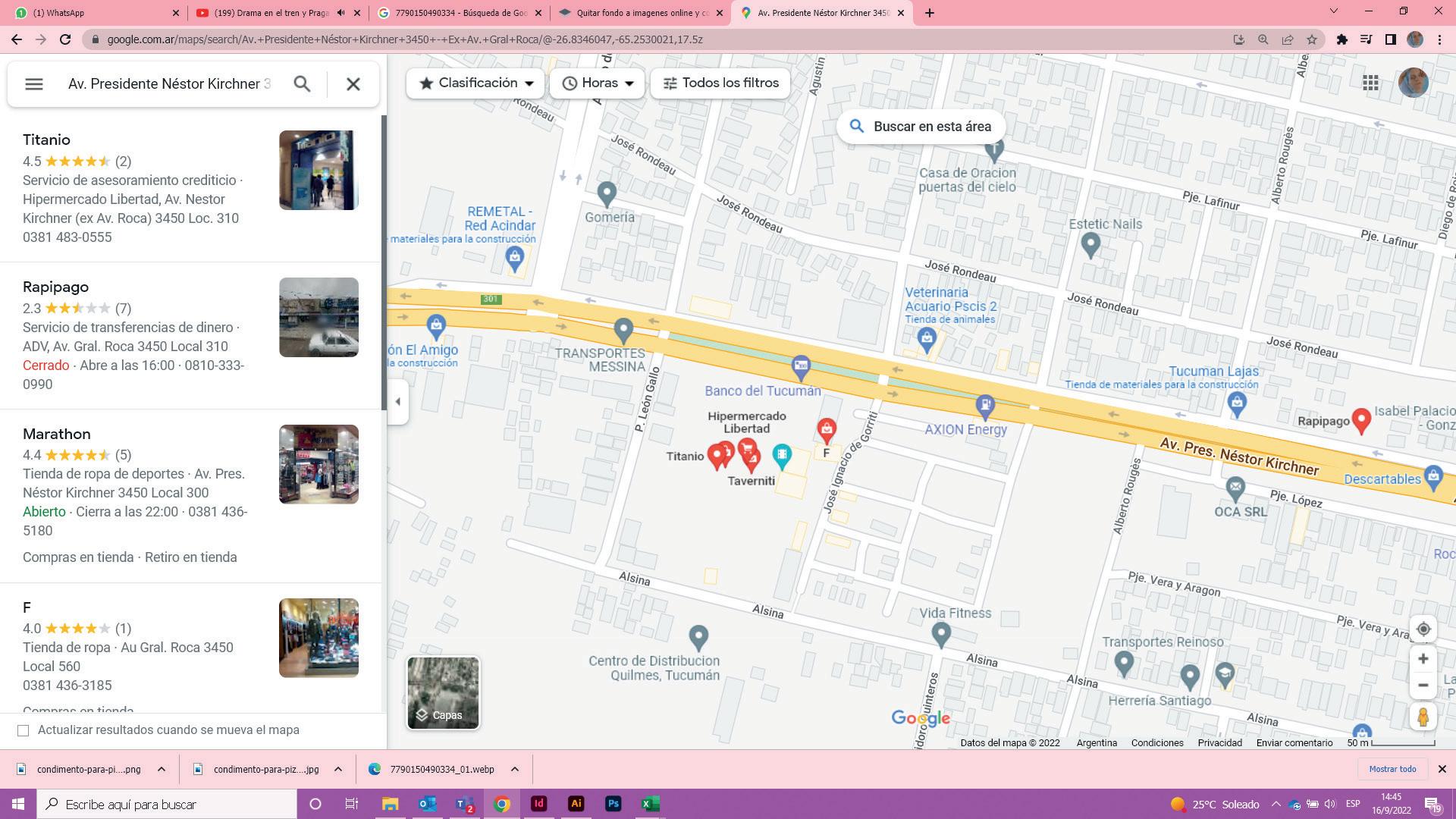The width and height of the screenshot is (1456, 819).
Task: Expand options for condimento-para-piz jpg download
Action: coord(338,769)
